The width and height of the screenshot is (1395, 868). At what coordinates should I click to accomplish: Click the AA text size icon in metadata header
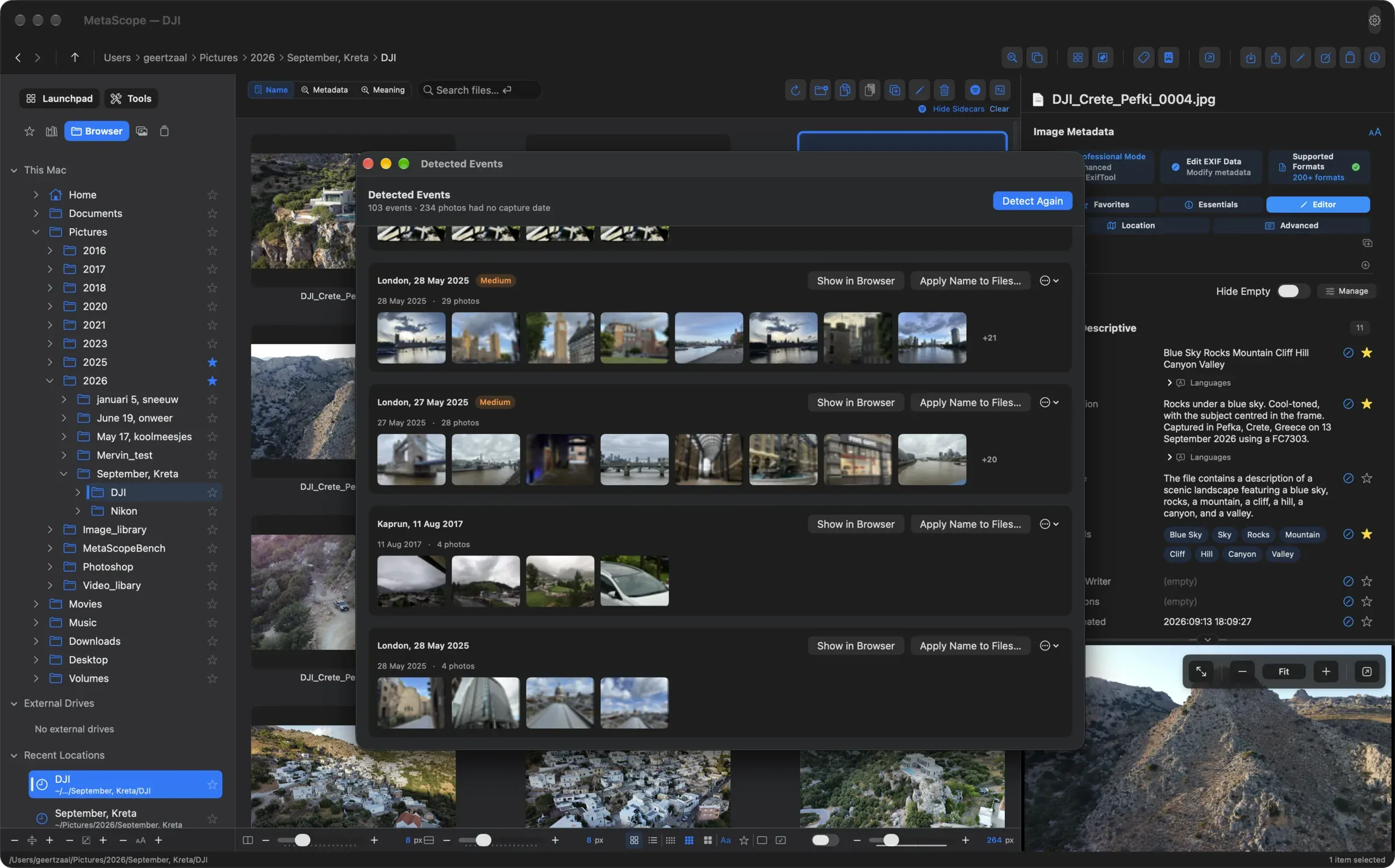coord(1375,132)
